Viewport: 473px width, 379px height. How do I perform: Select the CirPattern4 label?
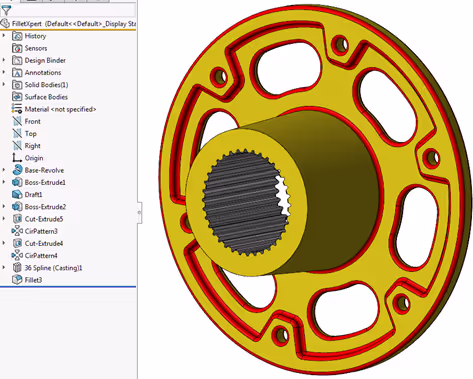(x=41, y=256)
